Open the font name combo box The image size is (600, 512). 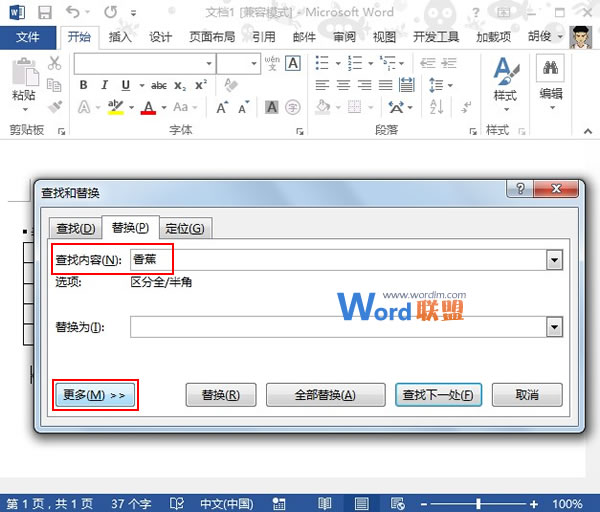(x=145, y=64)
